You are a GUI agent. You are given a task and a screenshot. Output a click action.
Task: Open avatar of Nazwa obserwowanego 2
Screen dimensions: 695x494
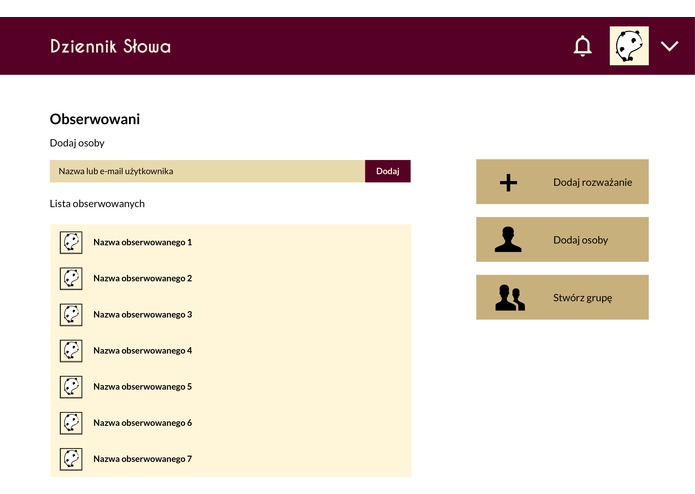click(x=71, y=279)
